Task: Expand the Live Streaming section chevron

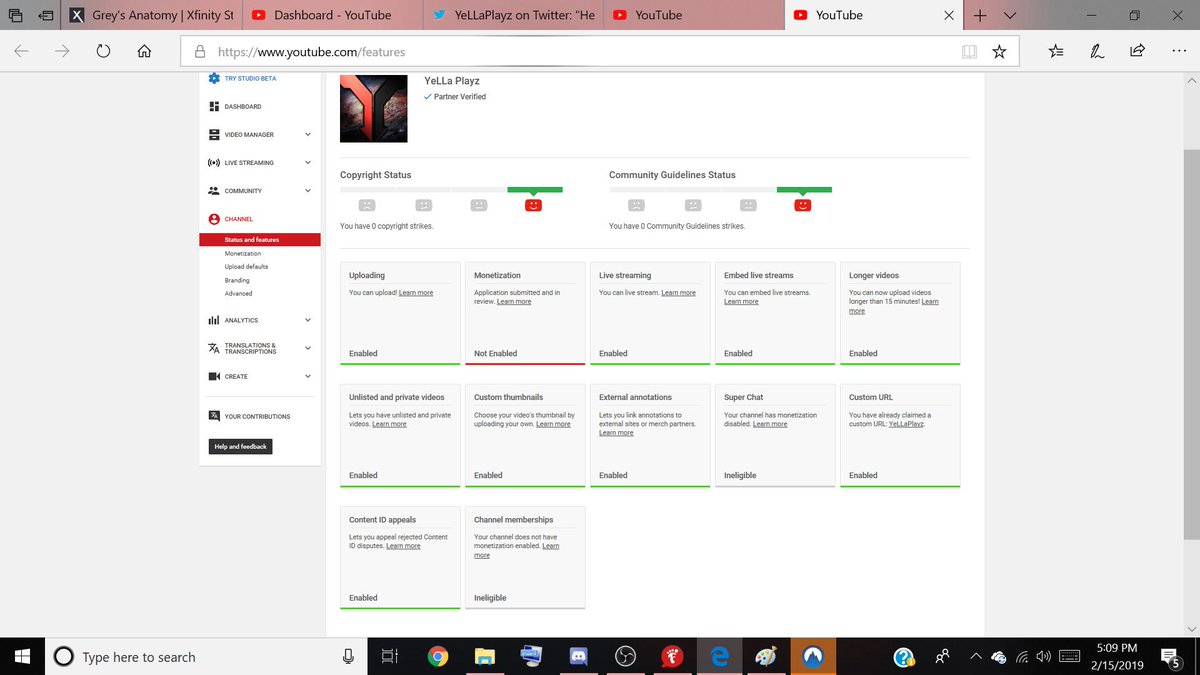Action: tap(308, 162)
